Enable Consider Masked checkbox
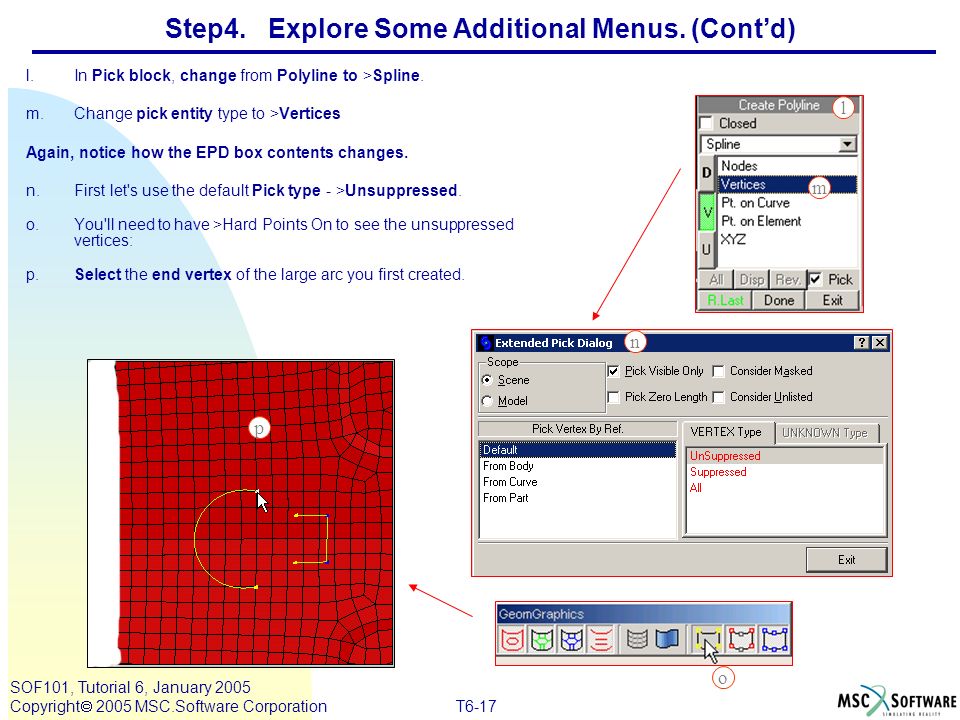Image resolution: width=960 pixels, height=720 pixels. (x=719, y=371)
